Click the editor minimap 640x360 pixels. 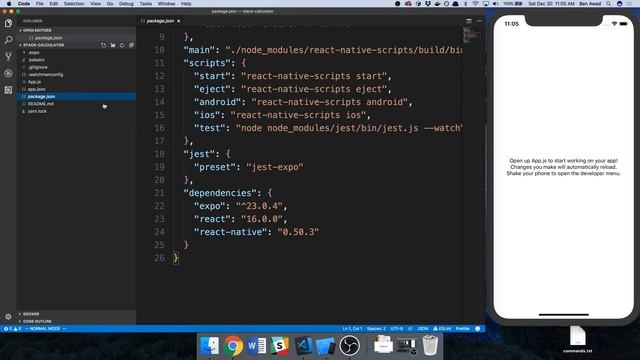point(471,35)
